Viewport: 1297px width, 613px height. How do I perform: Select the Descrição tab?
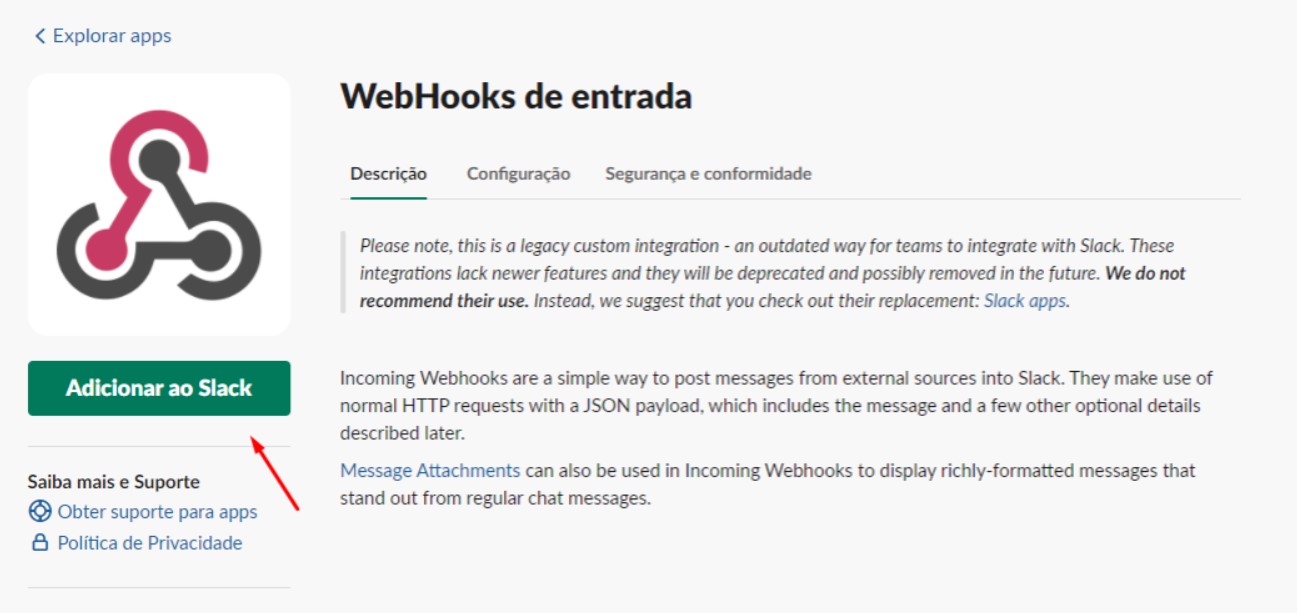388,174
